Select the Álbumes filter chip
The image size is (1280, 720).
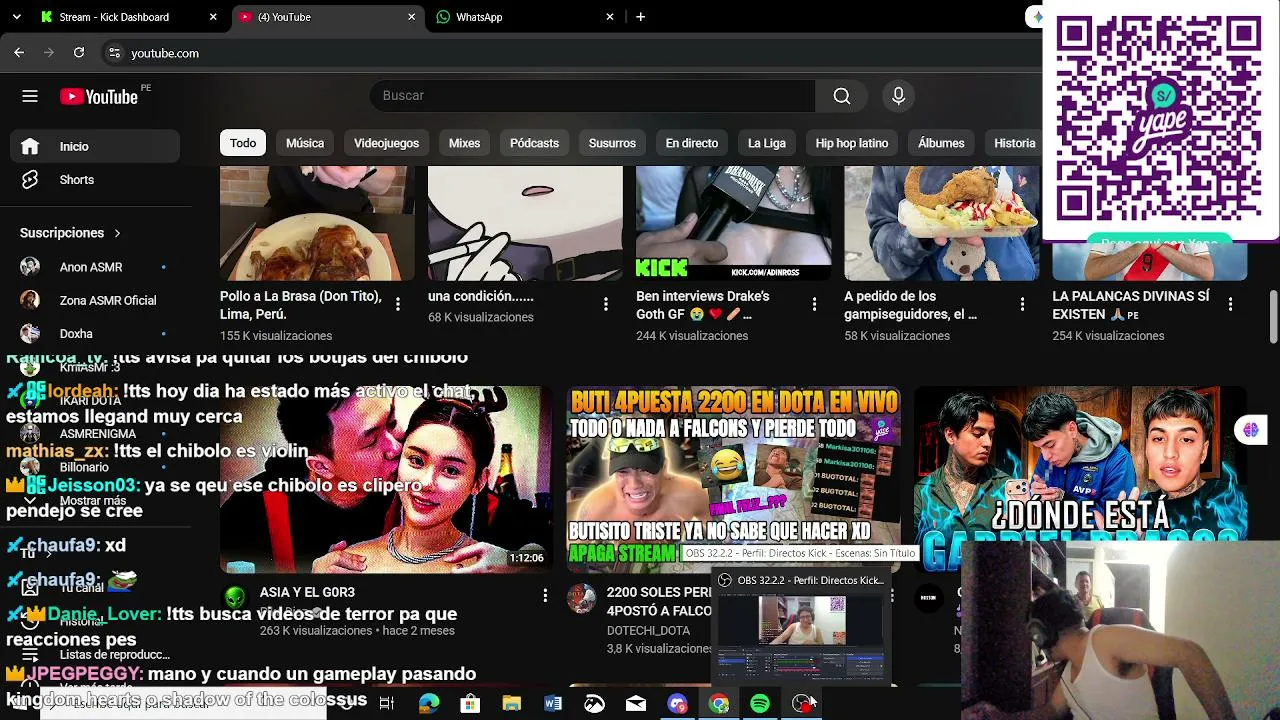pos(941,143)
